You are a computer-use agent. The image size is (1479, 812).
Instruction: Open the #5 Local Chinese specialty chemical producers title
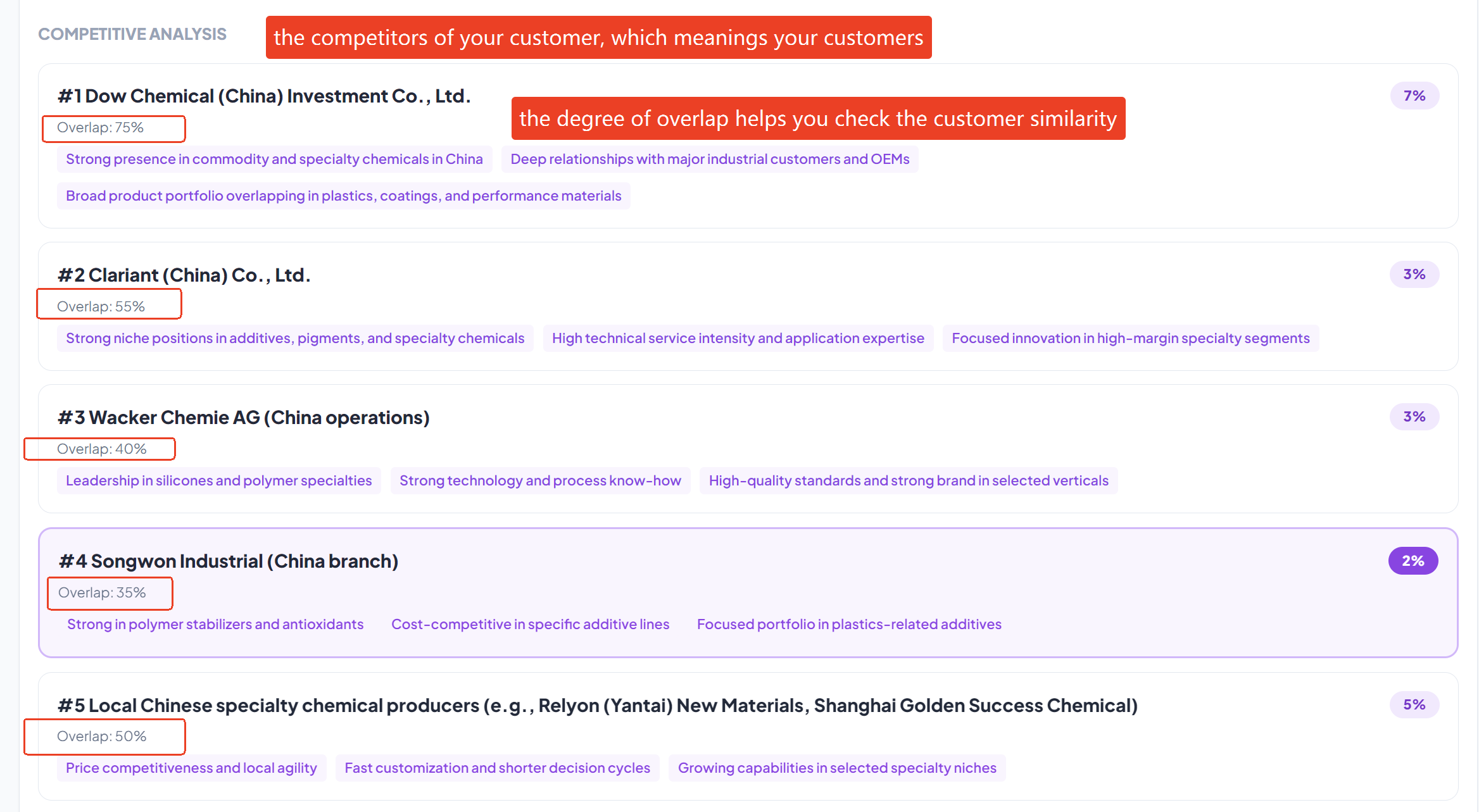(598, 706)
